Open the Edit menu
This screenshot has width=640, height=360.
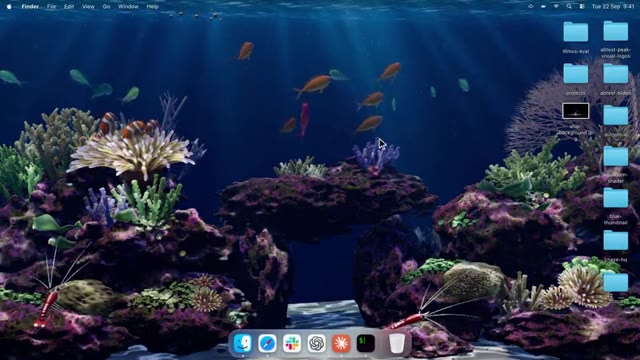click(69, 7)
